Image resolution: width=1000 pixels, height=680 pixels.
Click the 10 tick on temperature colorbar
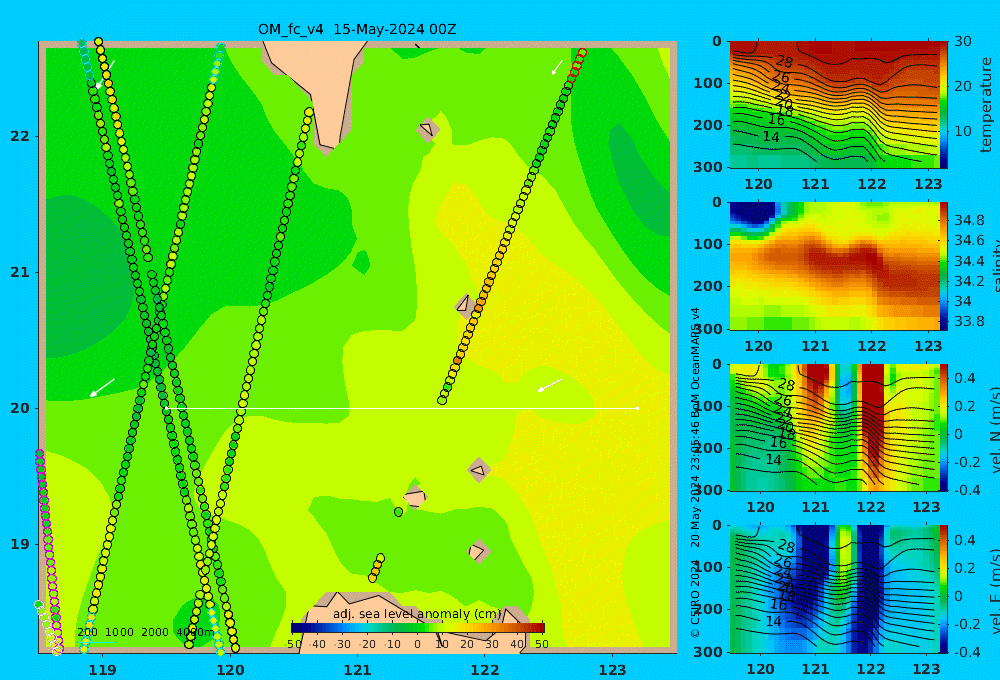click(x=963, y=131)
